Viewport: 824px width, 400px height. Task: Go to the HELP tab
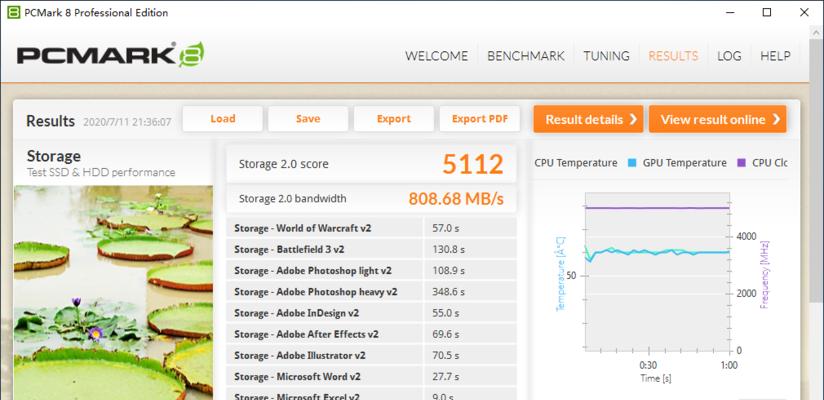point(775,56)
